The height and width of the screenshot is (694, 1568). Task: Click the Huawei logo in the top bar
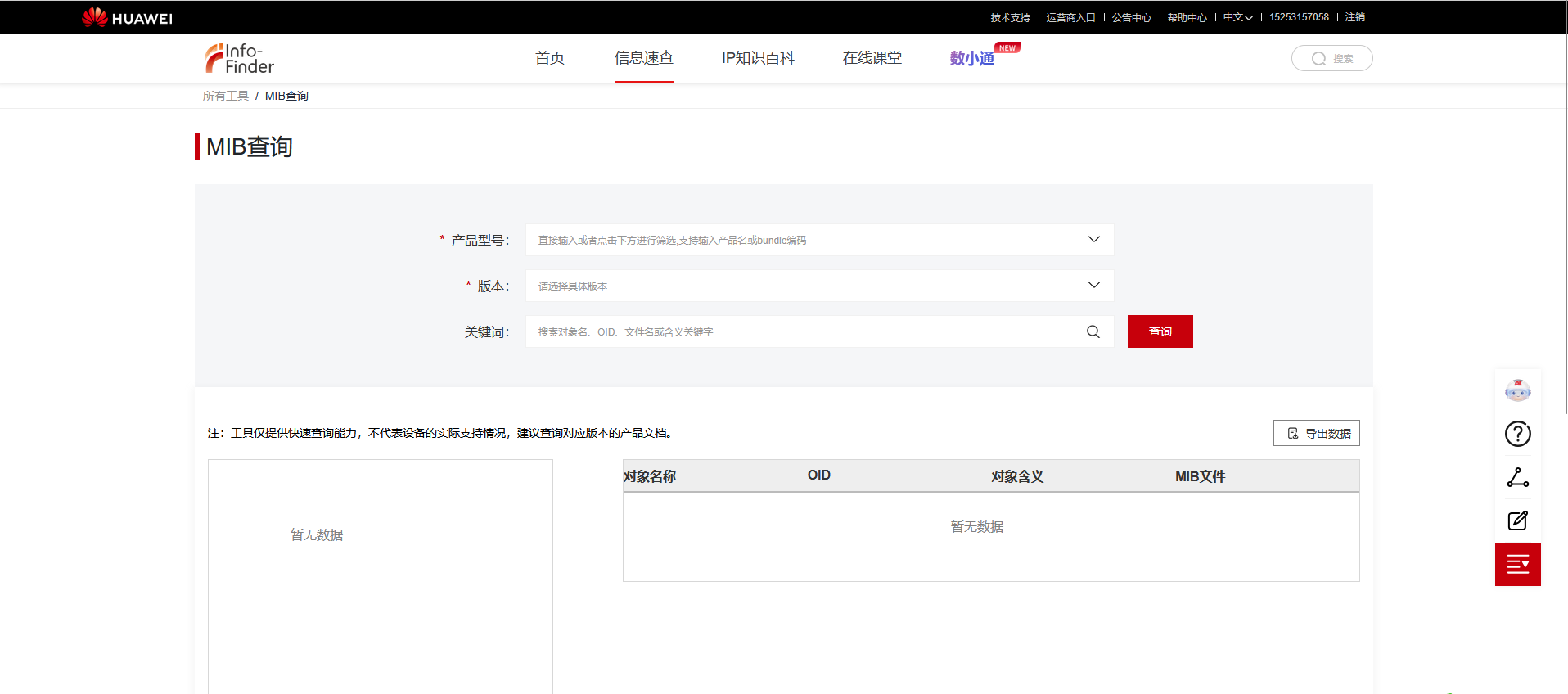tap(128, 17)
